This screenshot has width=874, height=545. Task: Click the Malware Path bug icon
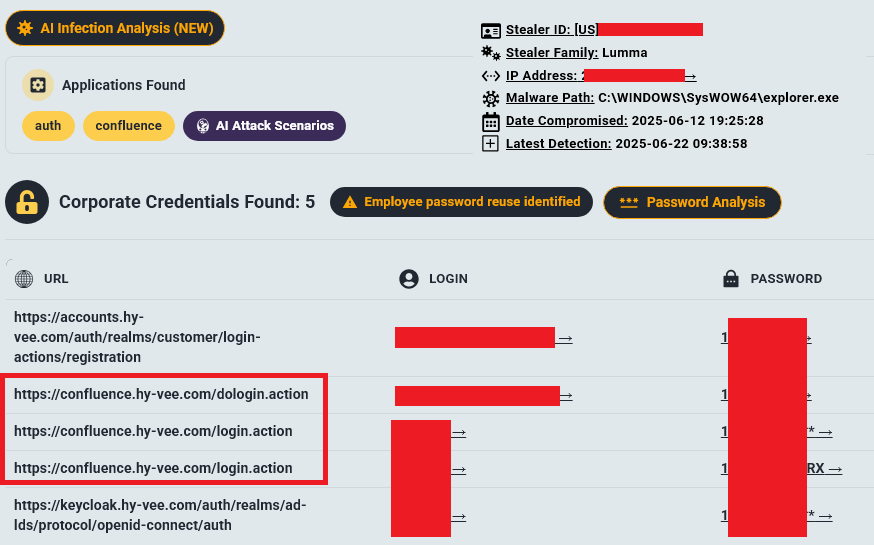[x=491, y=99]
